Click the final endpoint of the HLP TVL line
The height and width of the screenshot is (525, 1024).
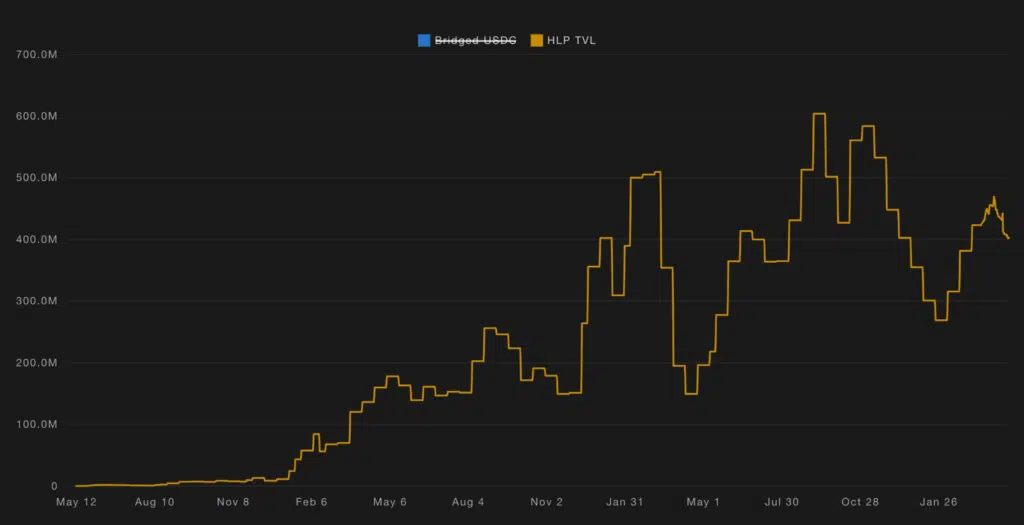point(1009,238)
